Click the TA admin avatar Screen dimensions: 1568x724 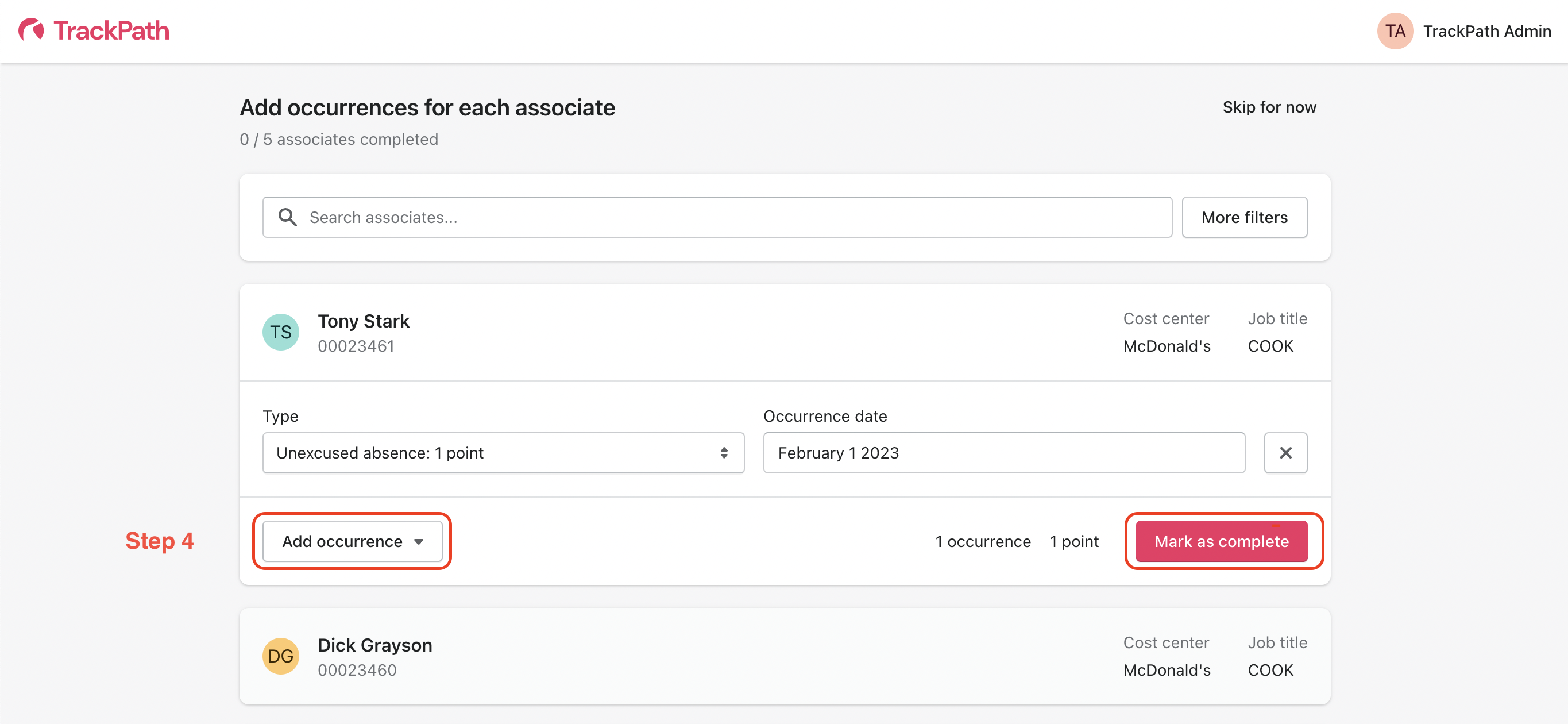pos(1395,31)
